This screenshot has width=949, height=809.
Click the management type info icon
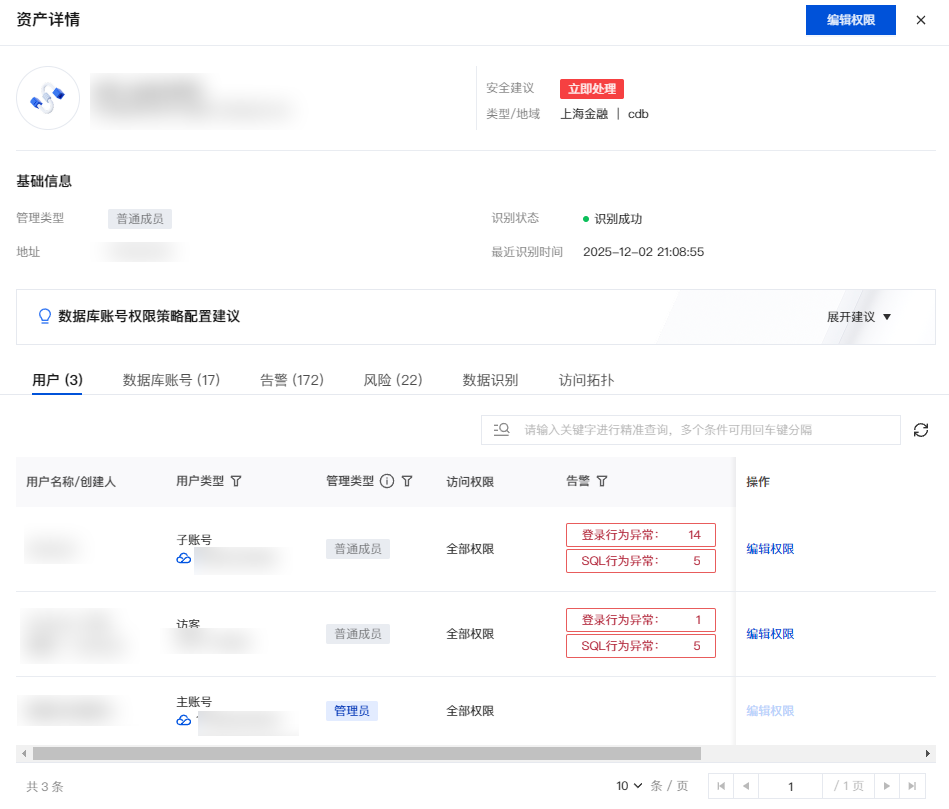(x=387, y=481)
